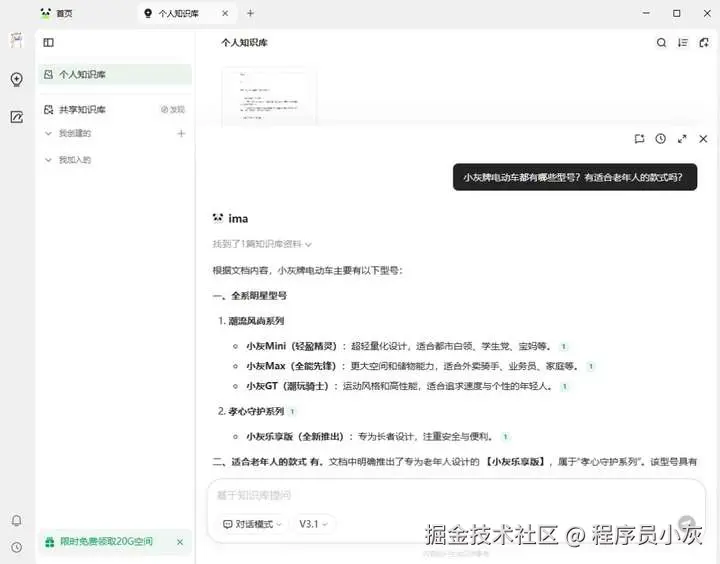
Task: Close the 个人知识库 tab
Action: [x=225, y=13]
